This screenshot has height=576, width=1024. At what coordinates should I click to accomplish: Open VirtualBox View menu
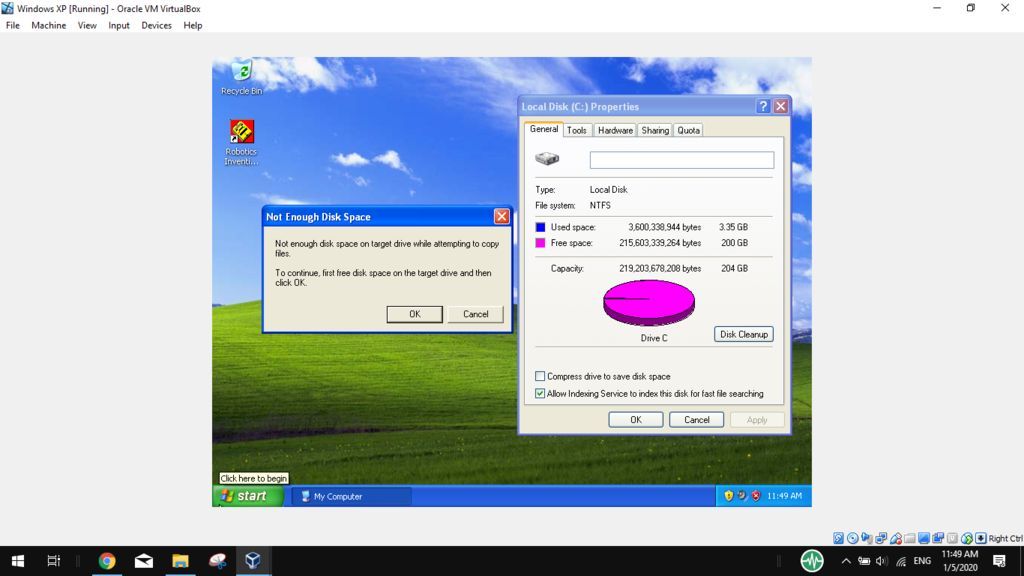[x=87, y=25]
